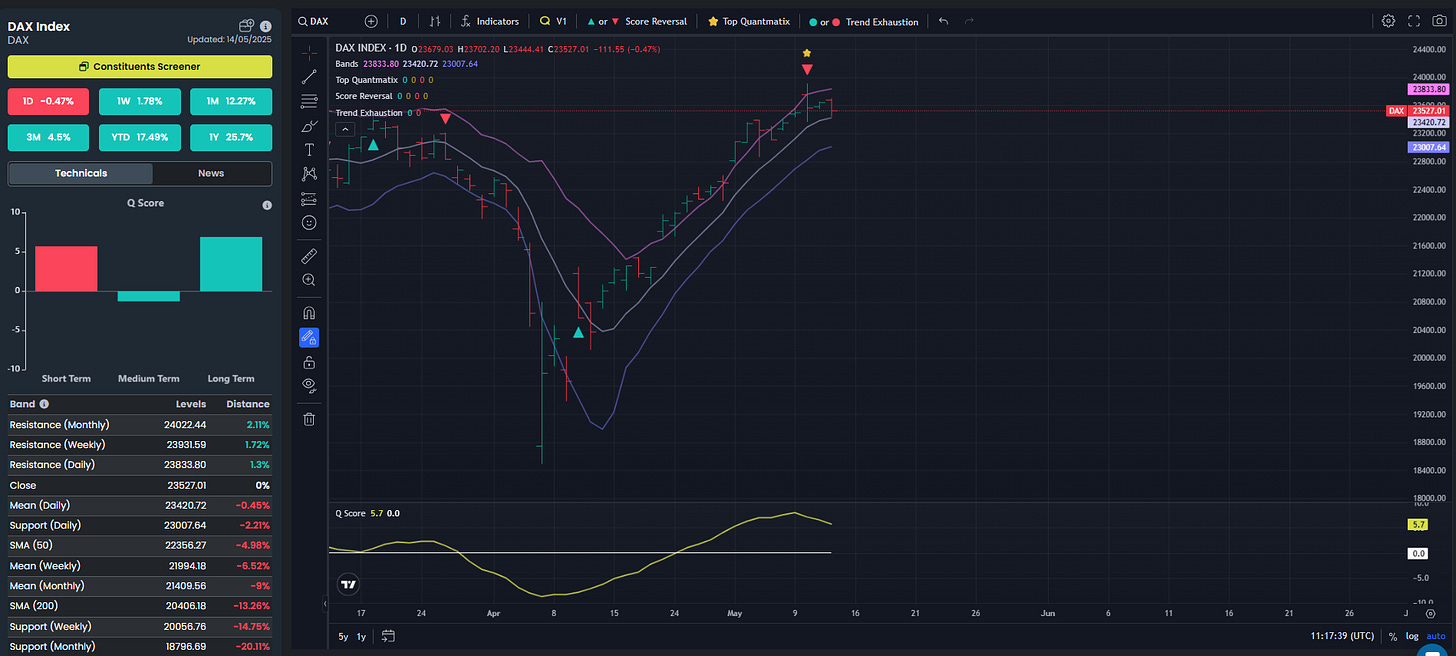Select the 5y date range
The width and height of the screenshot is (1456, 656).
point(343,636)
